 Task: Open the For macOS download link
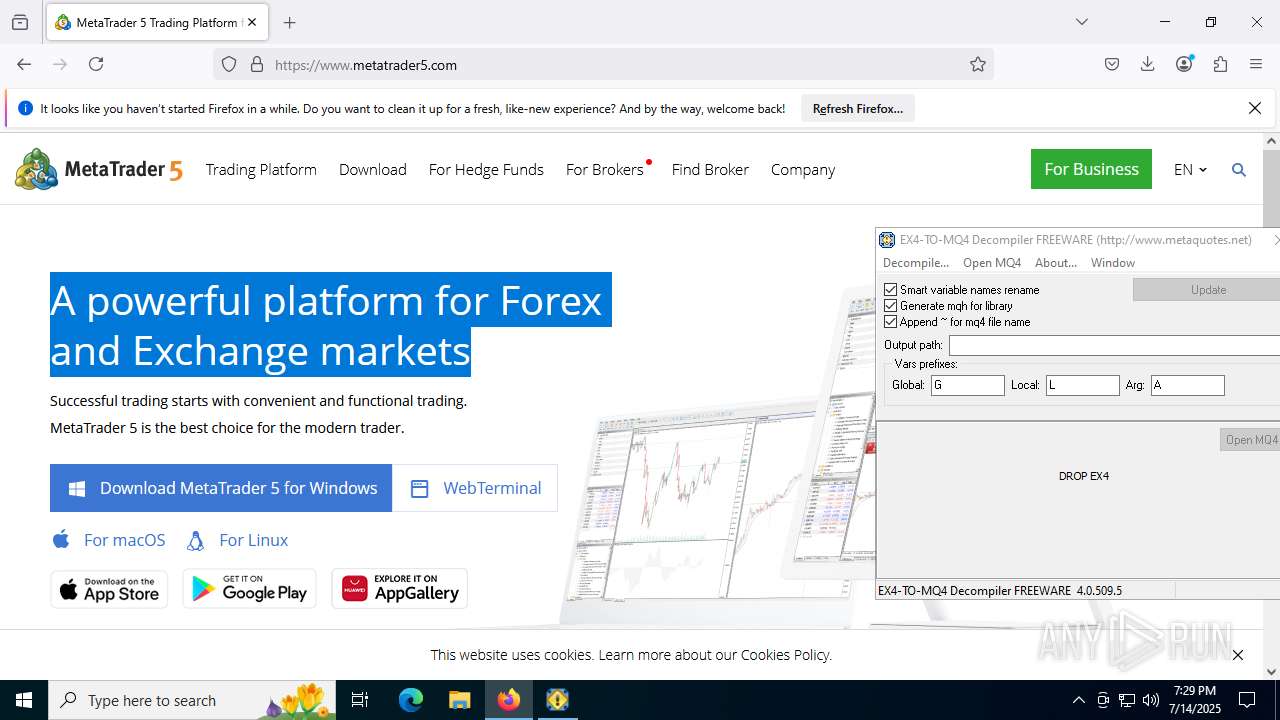click(108, 540)
